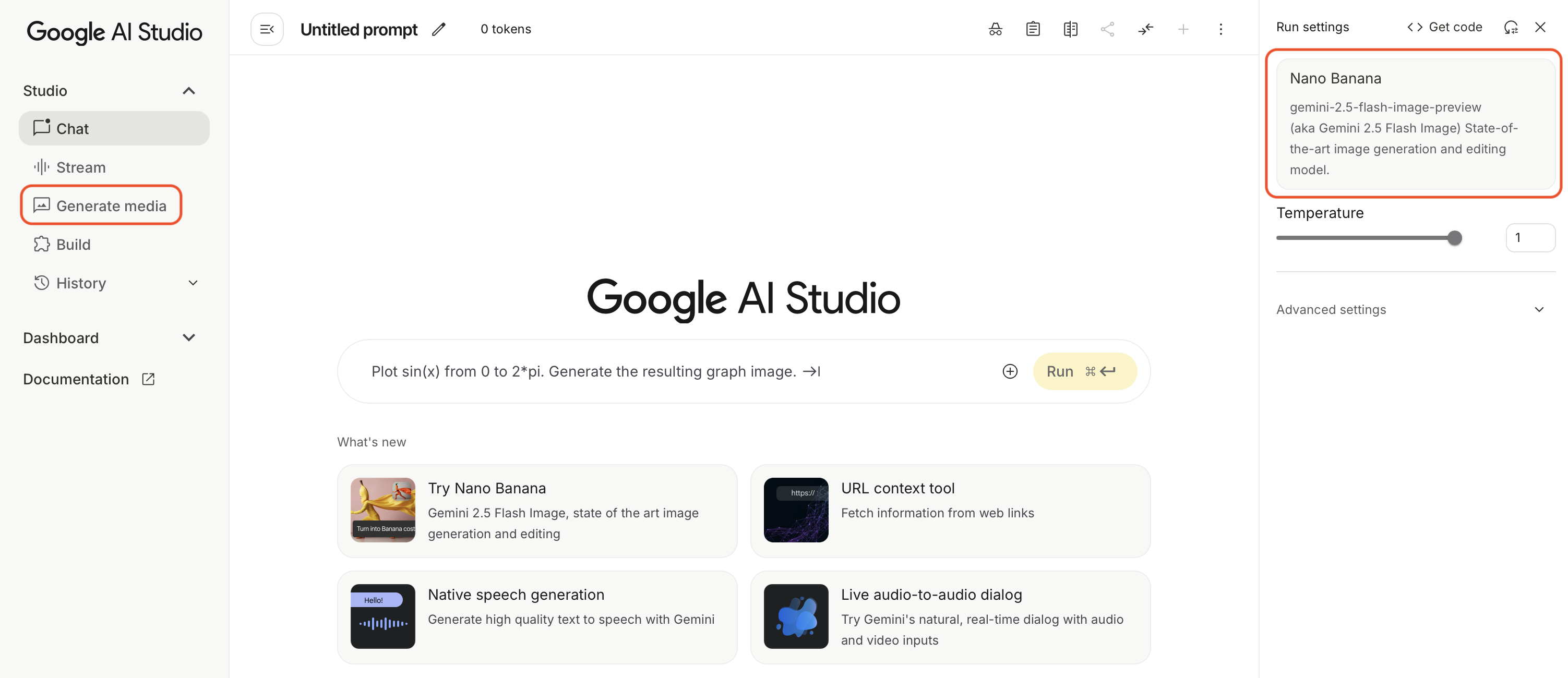Toggle the temporary chat incognito icon

click(995, 29)
